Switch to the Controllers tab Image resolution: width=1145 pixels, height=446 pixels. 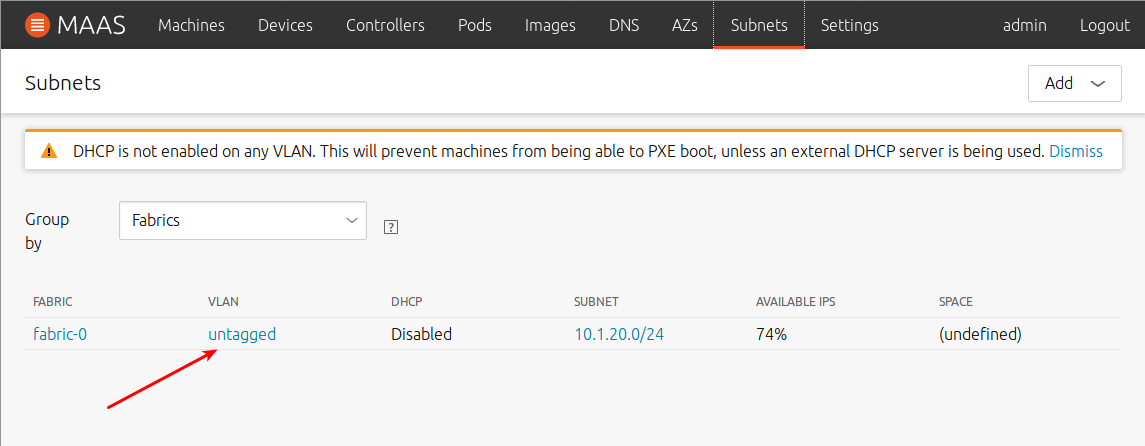(x=386, y=25)
